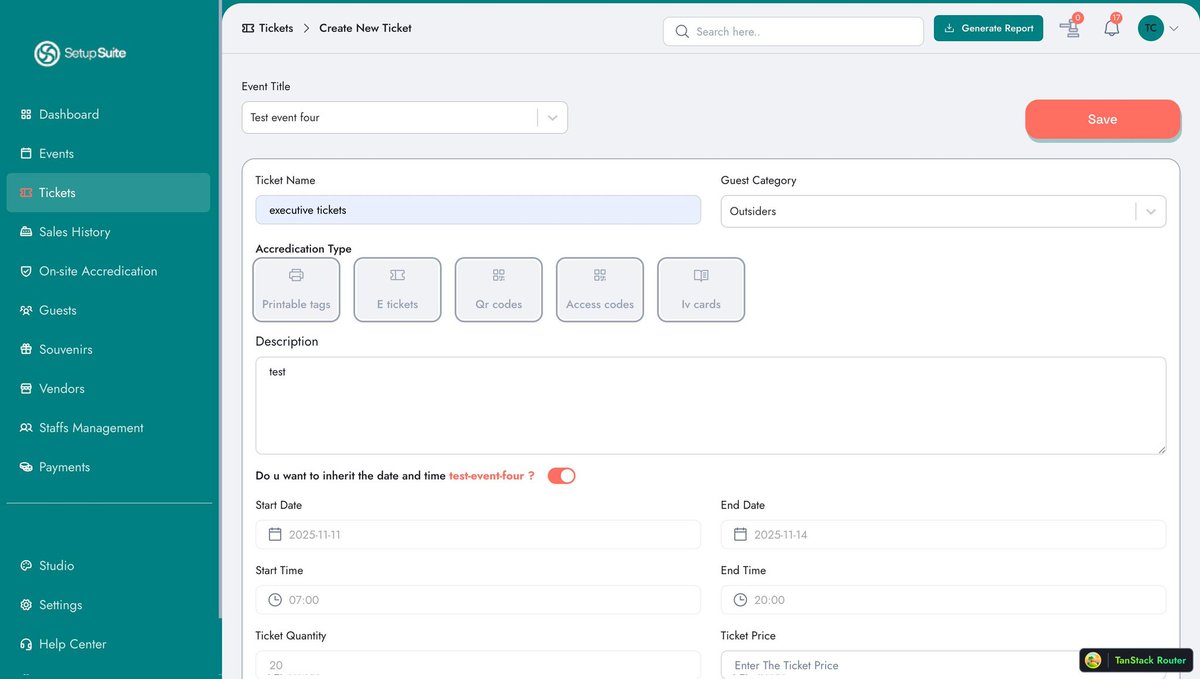This screenshot has height=679, width=1200.
Task: Click the test-event-four link text
Action: tap(486, 476)
